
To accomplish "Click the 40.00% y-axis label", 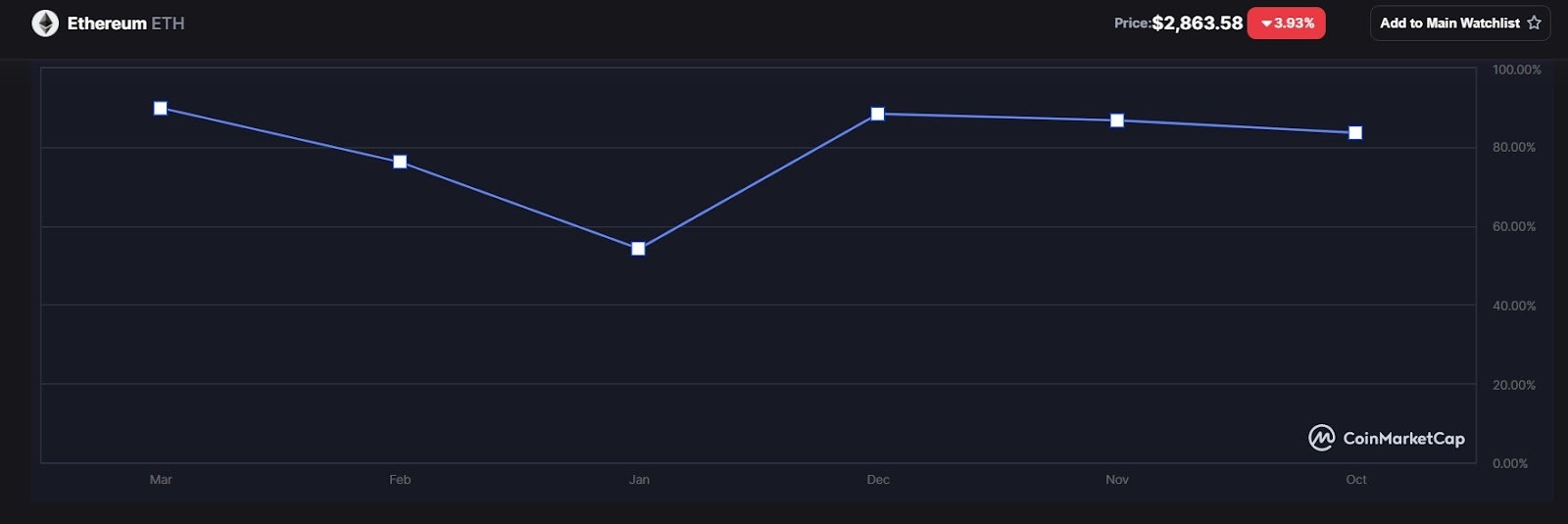I will point(1514,306).
